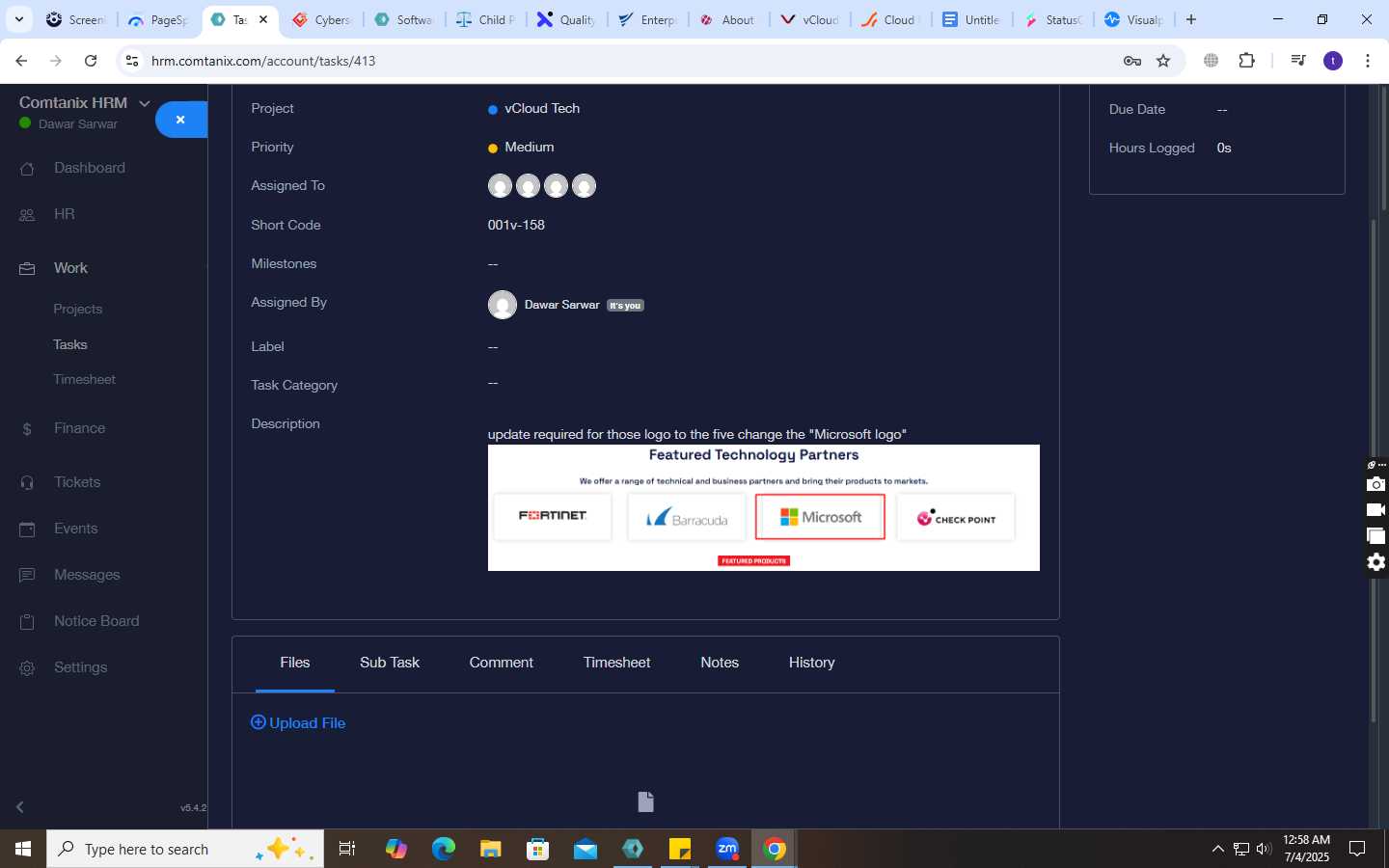1389x868 pixels.
Task: Open File Explorer from the taskbar
Action: (491, 849)
